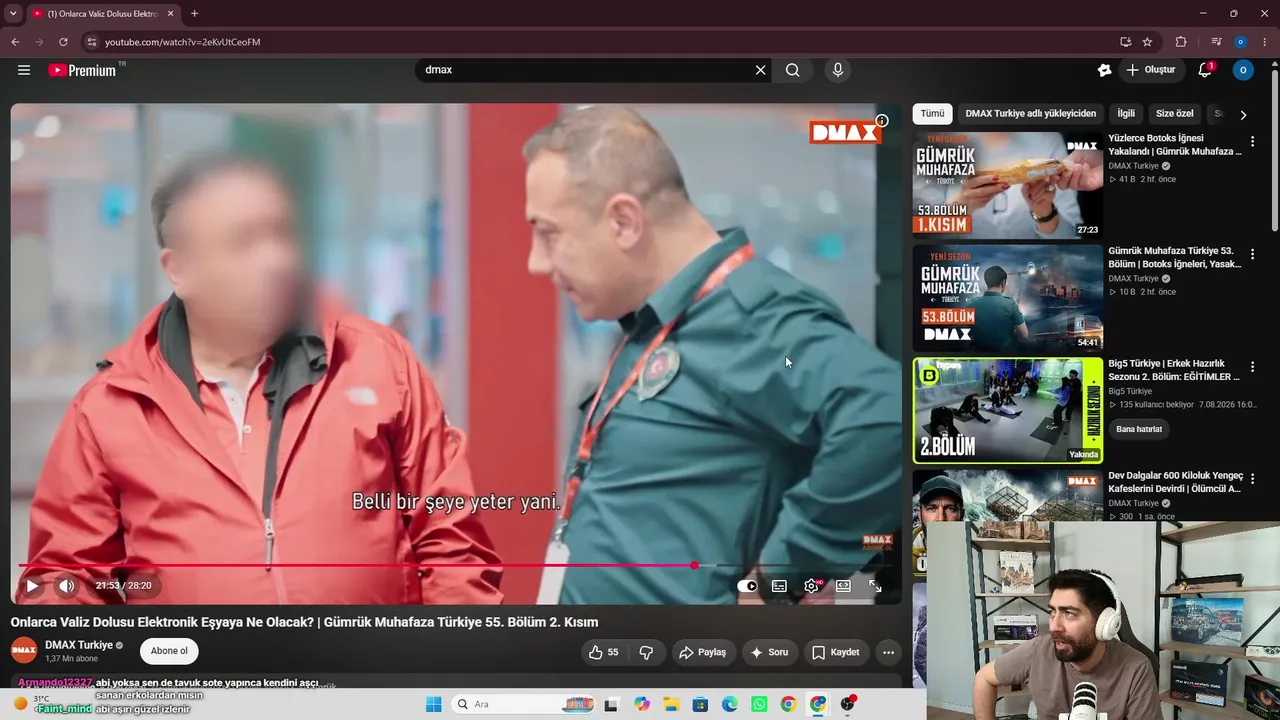Image resolution: width=1280 pixels, height=720 pixels.
Task: Run the search with magnifier button
Action: [x=793, y=70]
